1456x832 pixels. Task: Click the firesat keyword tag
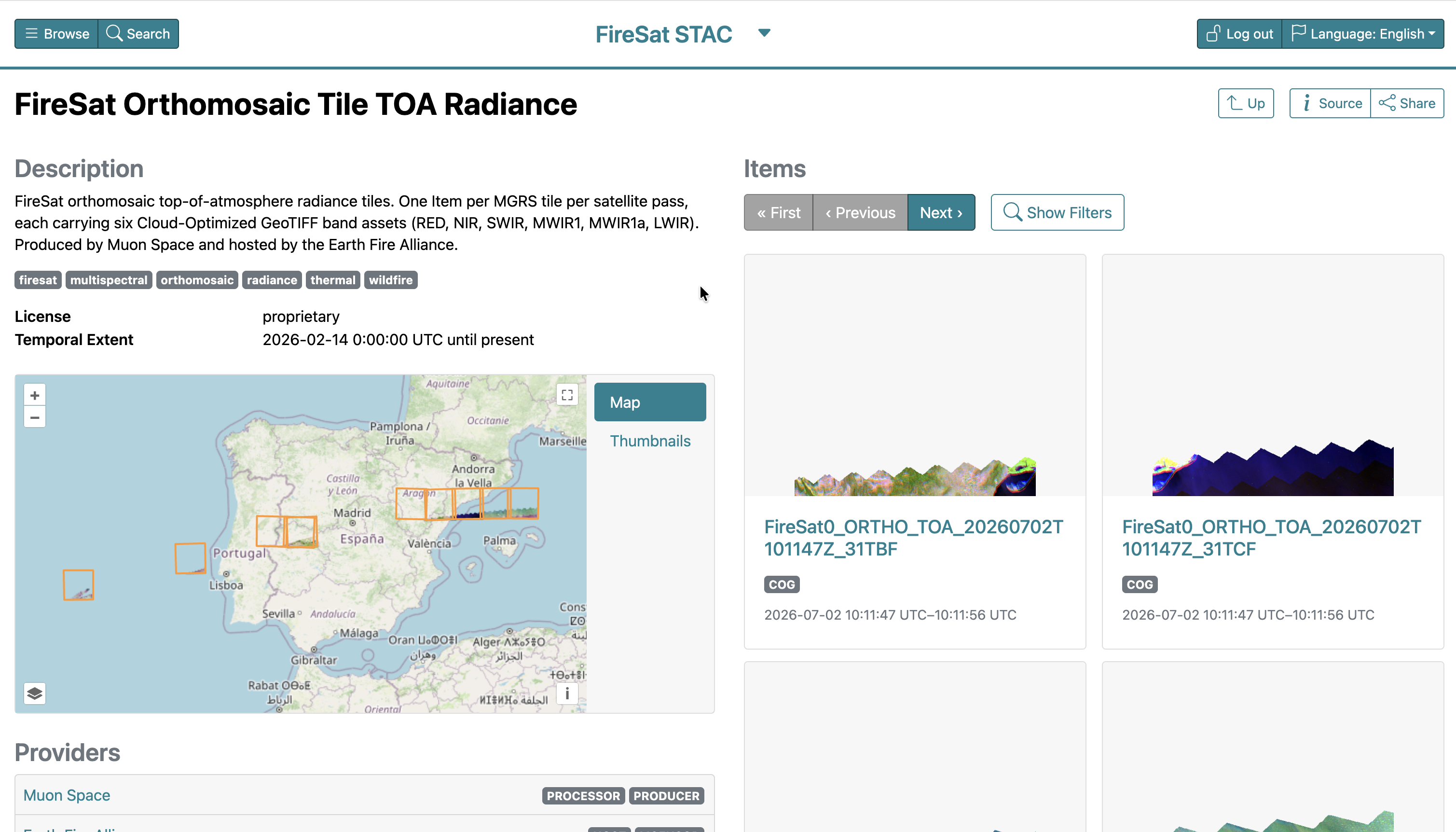click(38, 280)
